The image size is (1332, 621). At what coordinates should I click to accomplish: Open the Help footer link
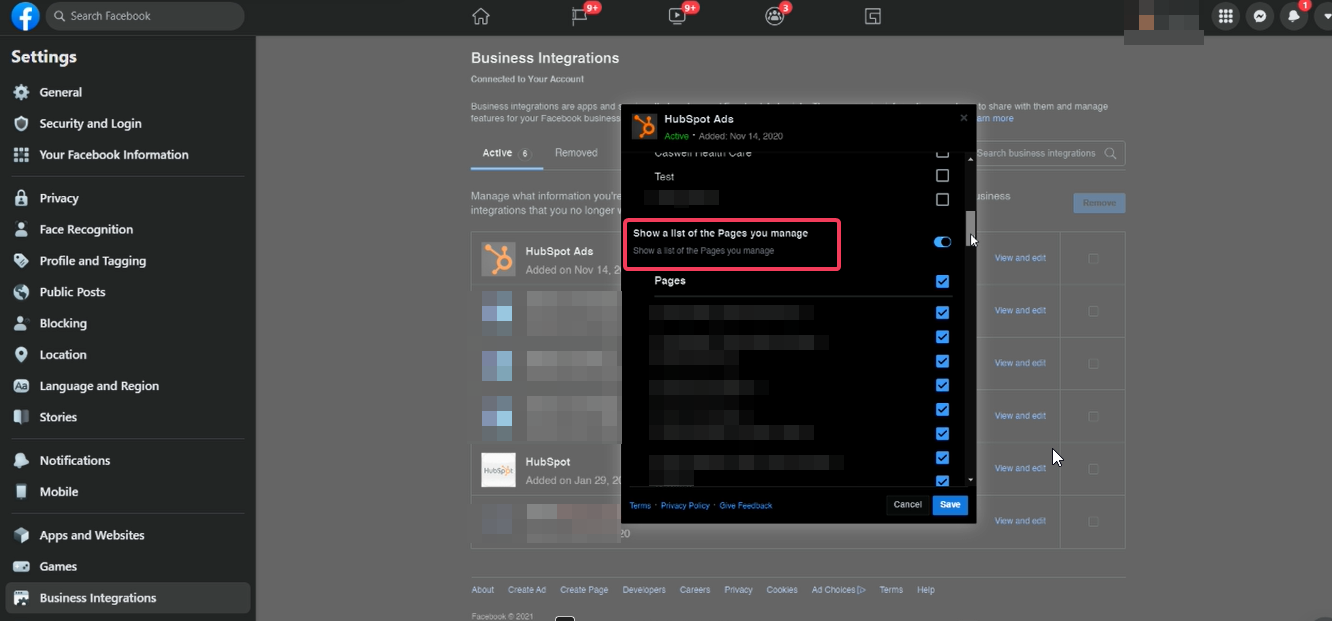(x=926, y=590)
